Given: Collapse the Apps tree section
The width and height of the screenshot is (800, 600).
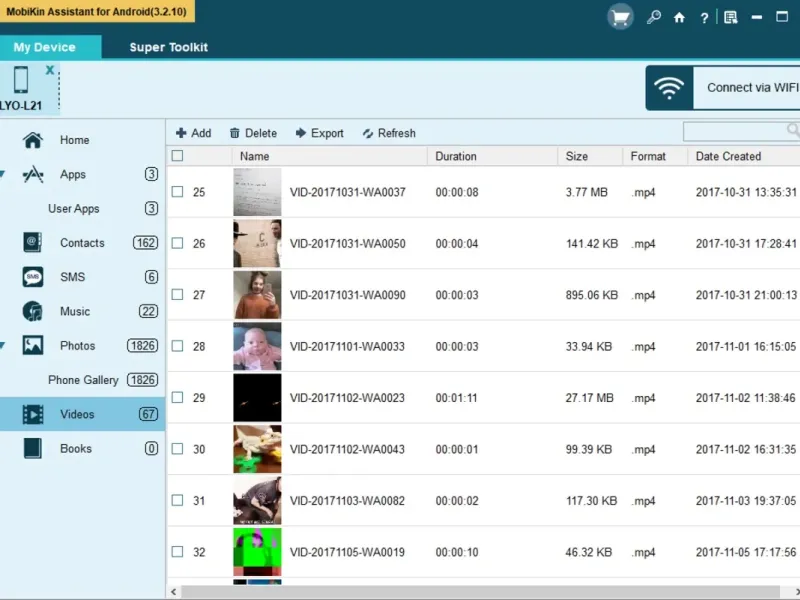Looking at the screenshot, I should click(3, 175).
